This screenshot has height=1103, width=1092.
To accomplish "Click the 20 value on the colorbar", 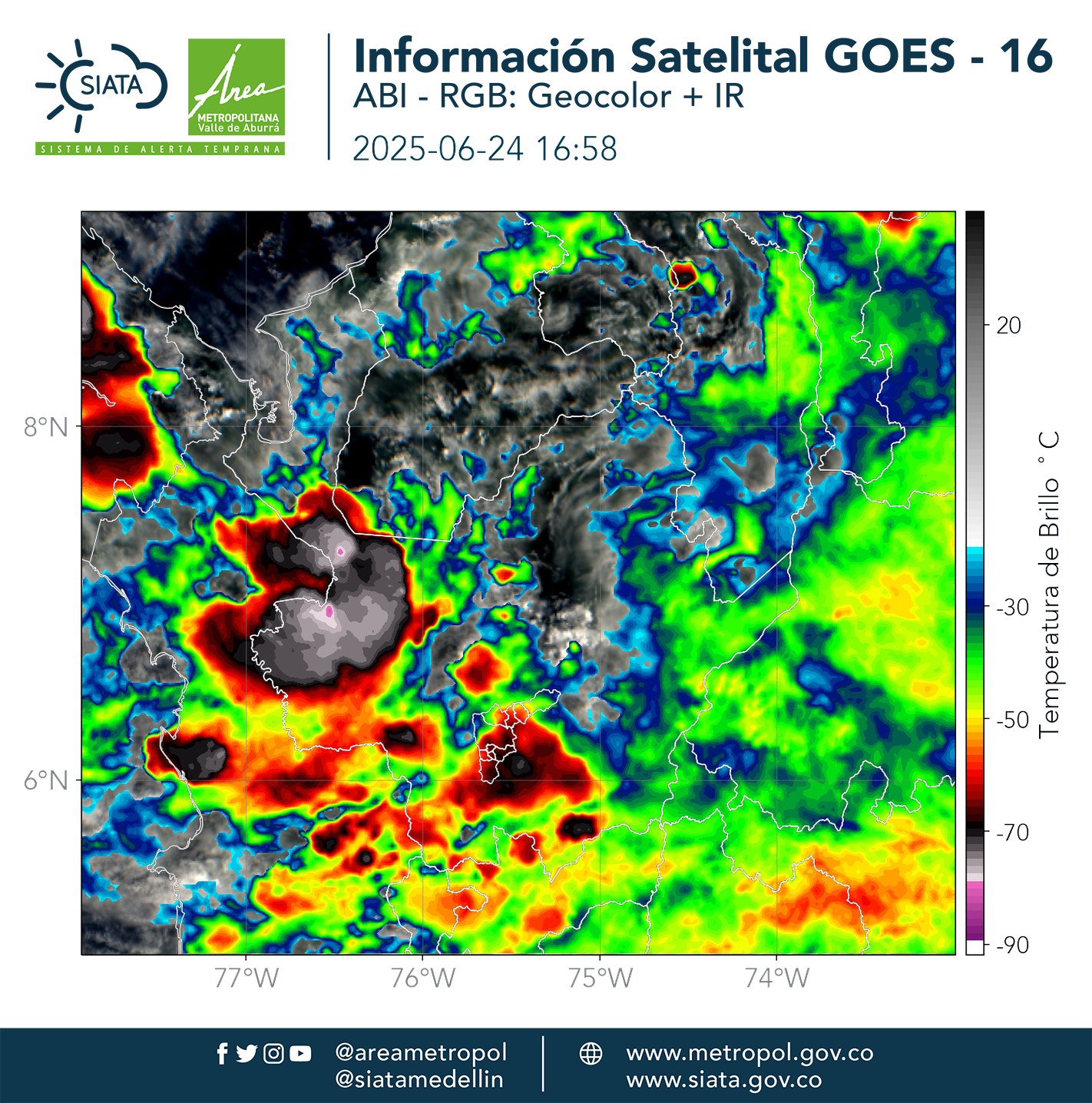I will pos(1008,326).
